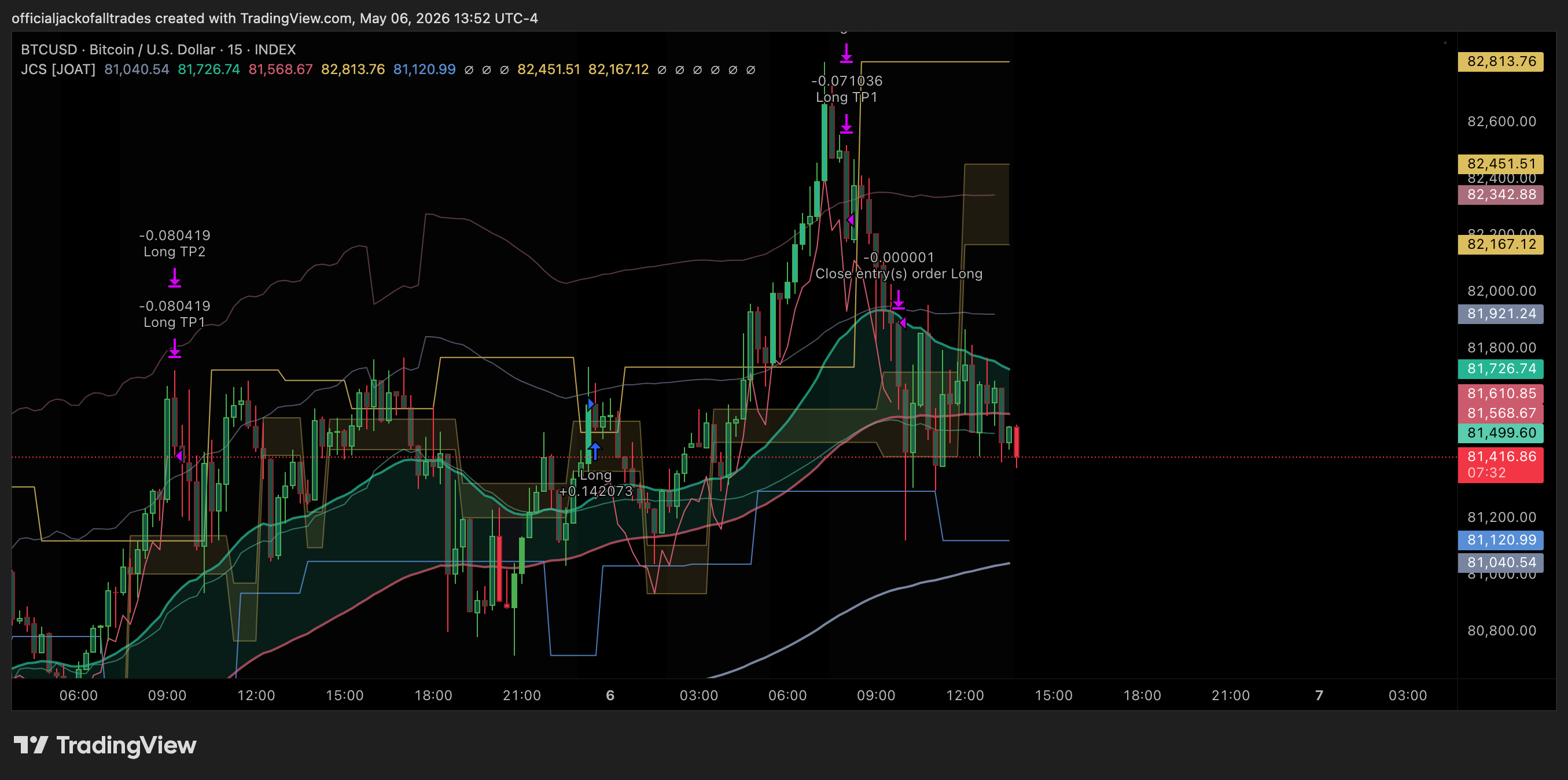This screenshot has height=780, width=1568.
Task: Click the date label 6 on the time axis
Action: click(x=610, y=696)
